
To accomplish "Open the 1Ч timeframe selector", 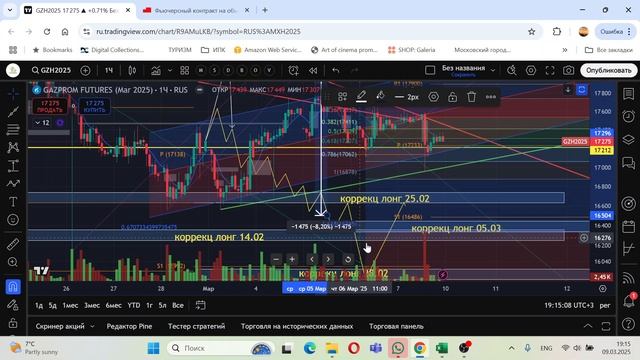I will (x=109, y=70).
